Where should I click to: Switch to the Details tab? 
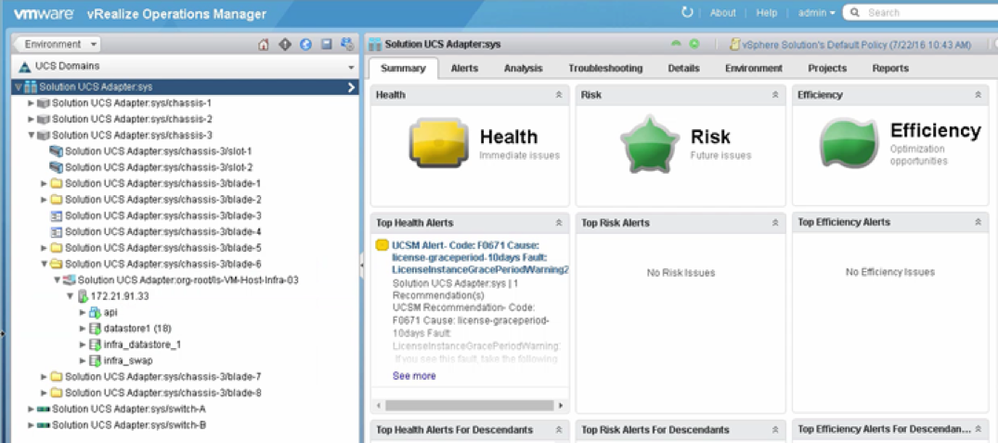pyautogui.click(x=684, y=68)
